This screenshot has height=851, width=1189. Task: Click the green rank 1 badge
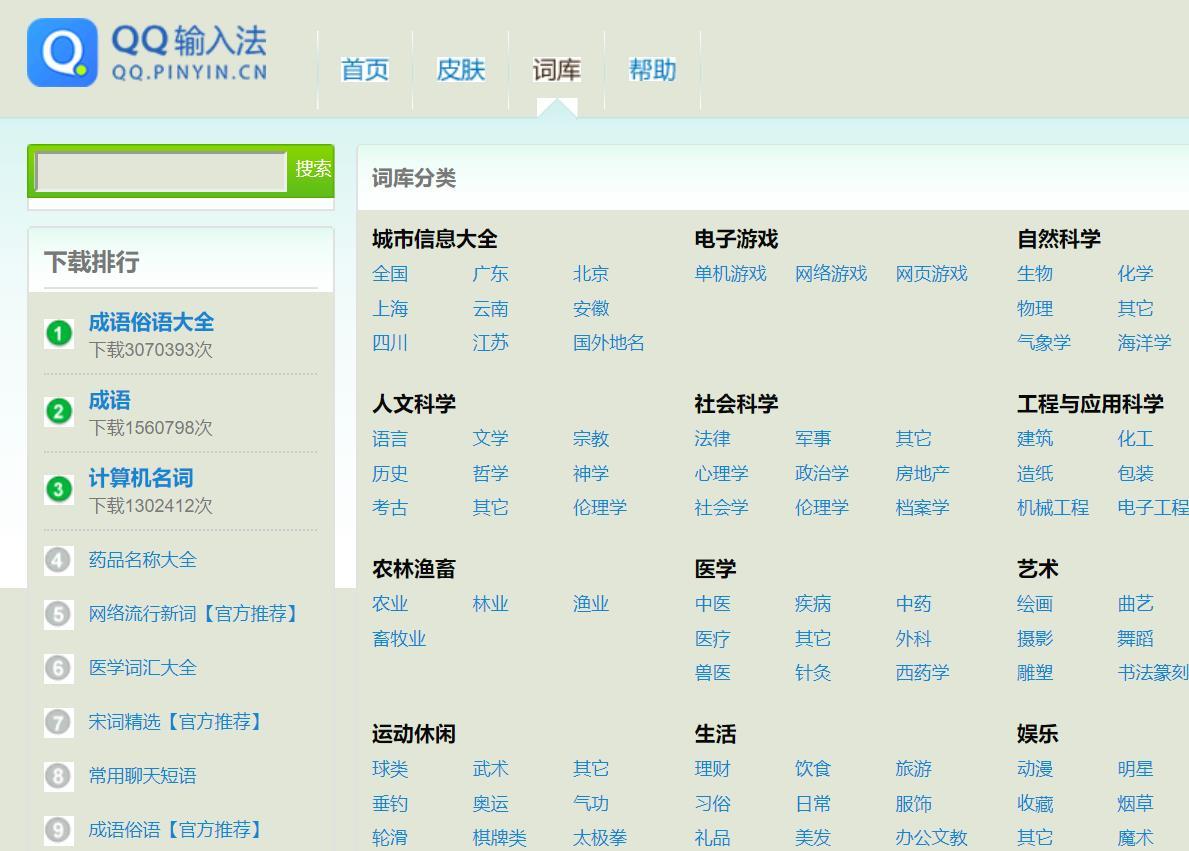point(58,333)
